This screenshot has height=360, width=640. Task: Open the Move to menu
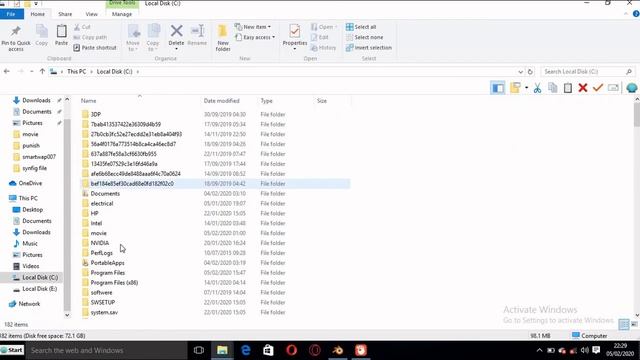133,38
